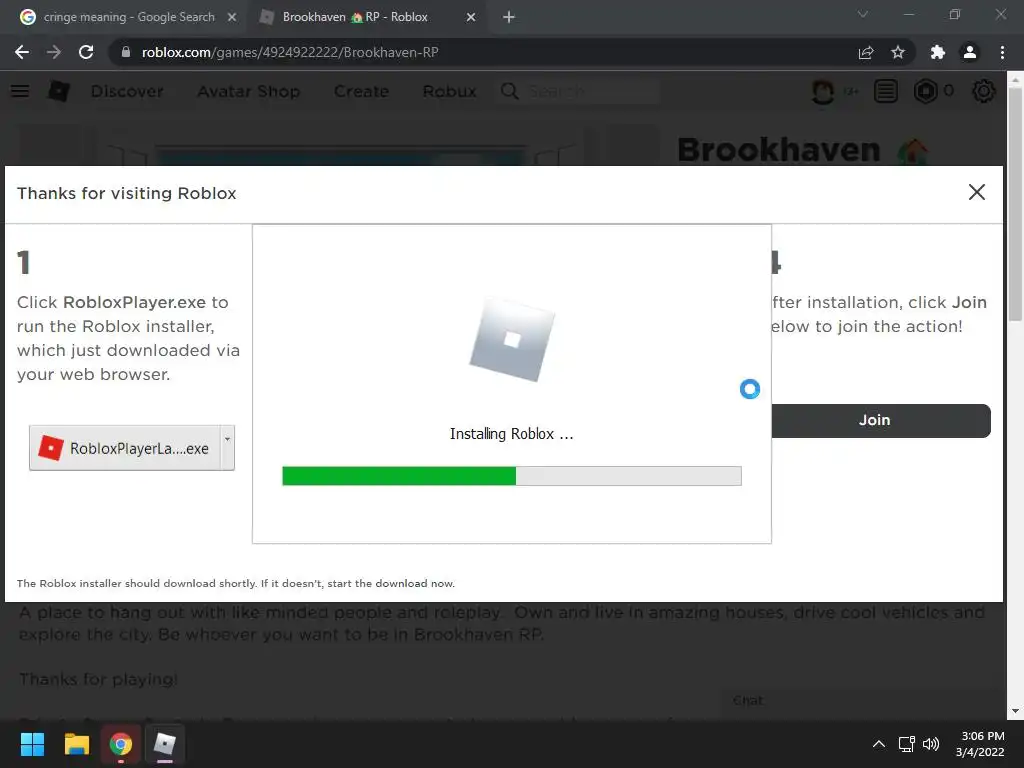Click the Roblox installer taskbar icon
This screenshot has width=1024, height=768.
pos(165,744)
